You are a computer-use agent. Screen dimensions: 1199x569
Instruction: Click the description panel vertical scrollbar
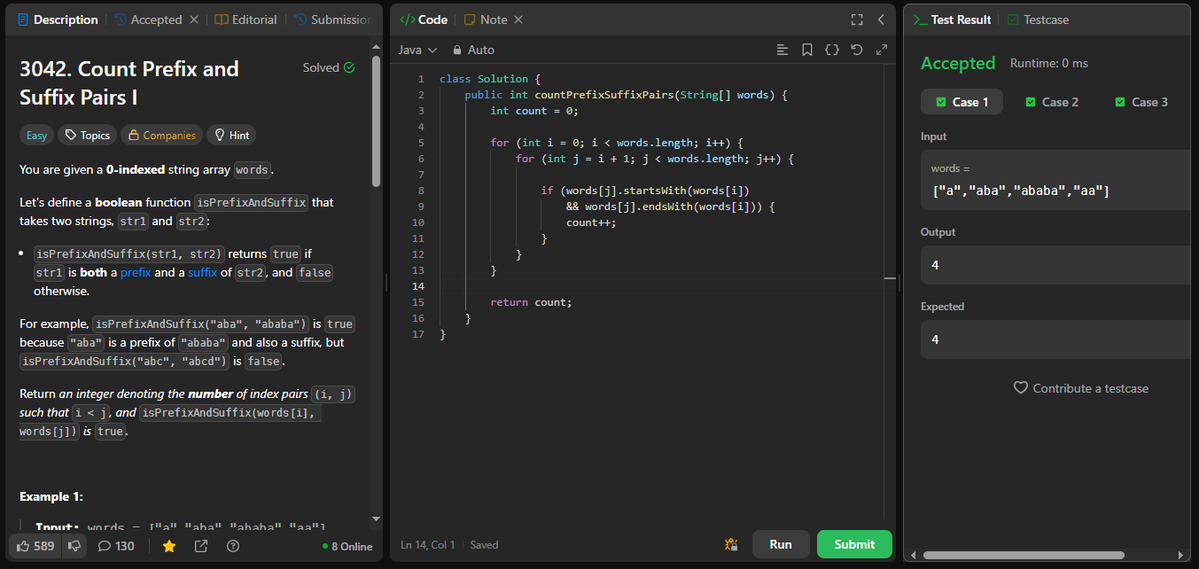(375, 120)
